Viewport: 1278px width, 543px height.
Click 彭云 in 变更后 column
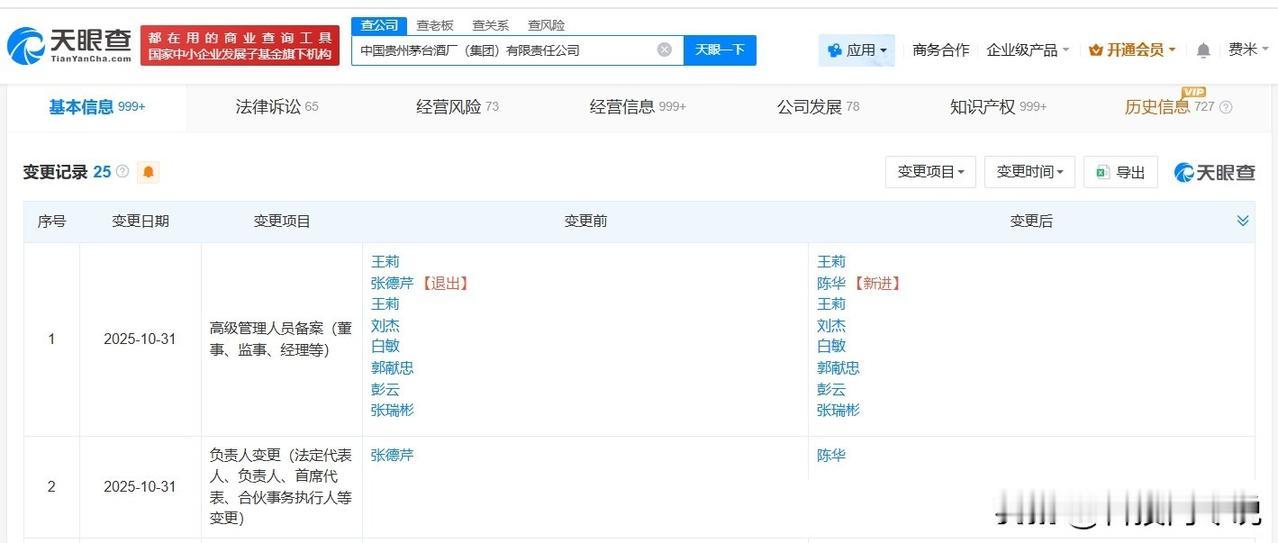pos(831,389)
